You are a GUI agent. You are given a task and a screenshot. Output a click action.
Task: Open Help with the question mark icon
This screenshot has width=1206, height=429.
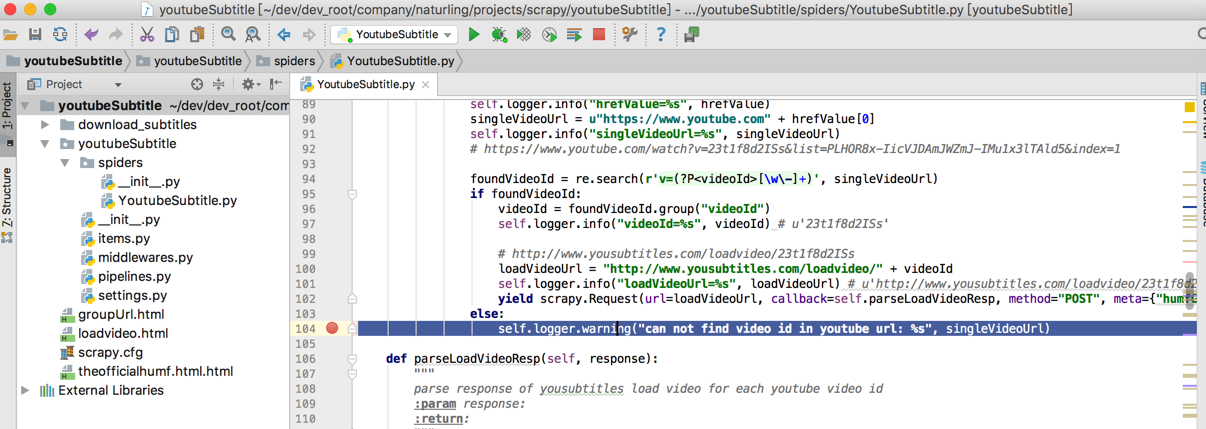point(660,35)
